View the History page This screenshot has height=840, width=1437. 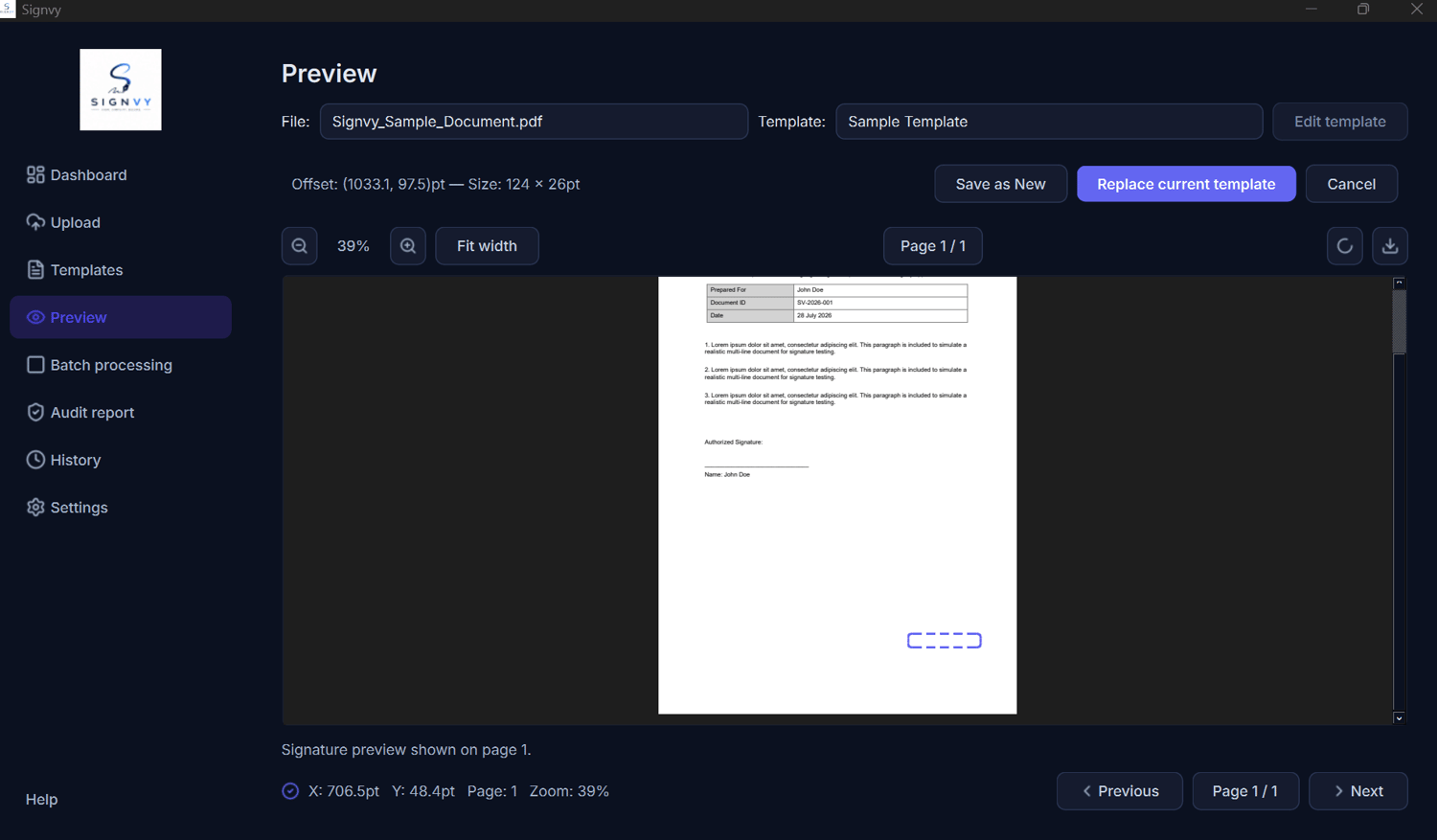tap(121, 460)
